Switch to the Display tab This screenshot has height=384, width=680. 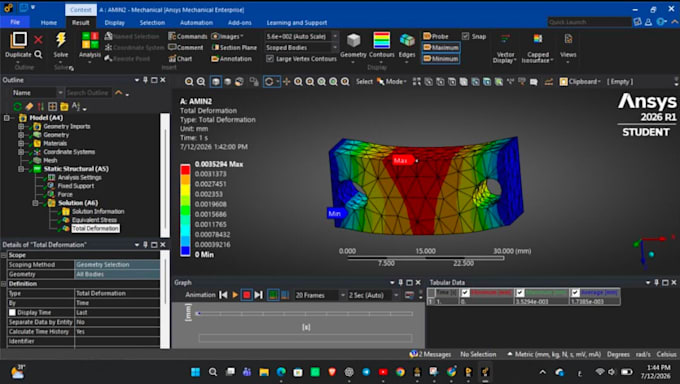pyautogui.click(x=114, y=23)
